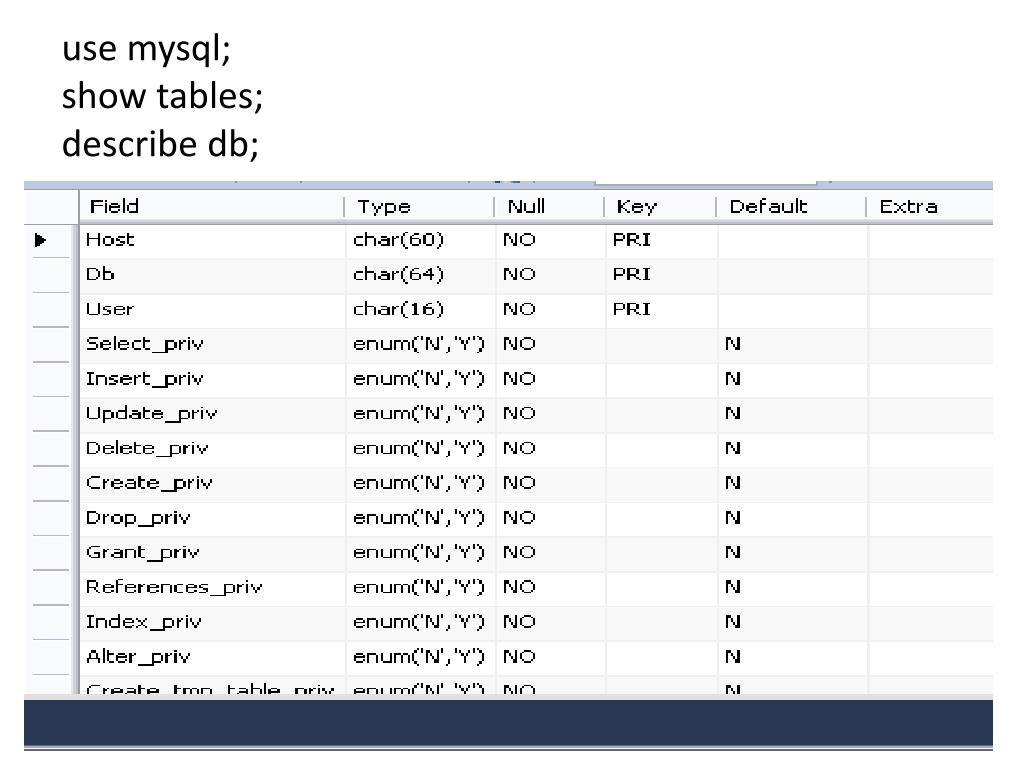The height and width of the screenshot is (768, 1024).
Task: Select the Grant_priv field cell
Action: (x=142, y=552)
